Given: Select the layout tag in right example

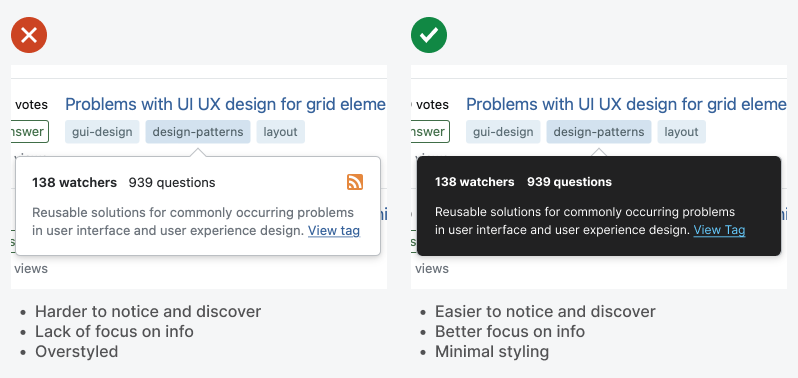Looking at the screenshot, I should pyautogui.click(x=681, y=132).
